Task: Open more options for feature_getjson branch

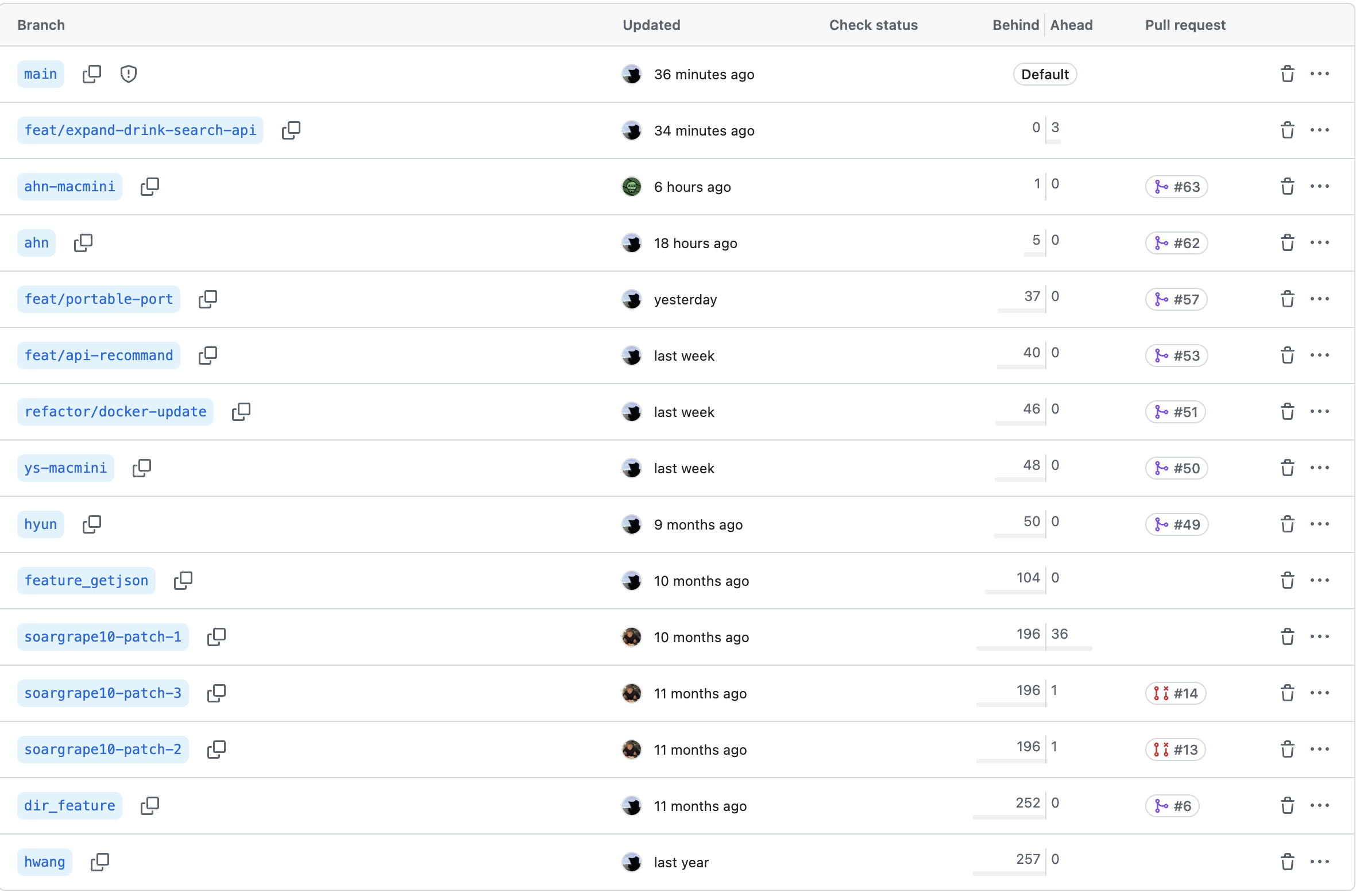Action: [x=1319, y=581]
